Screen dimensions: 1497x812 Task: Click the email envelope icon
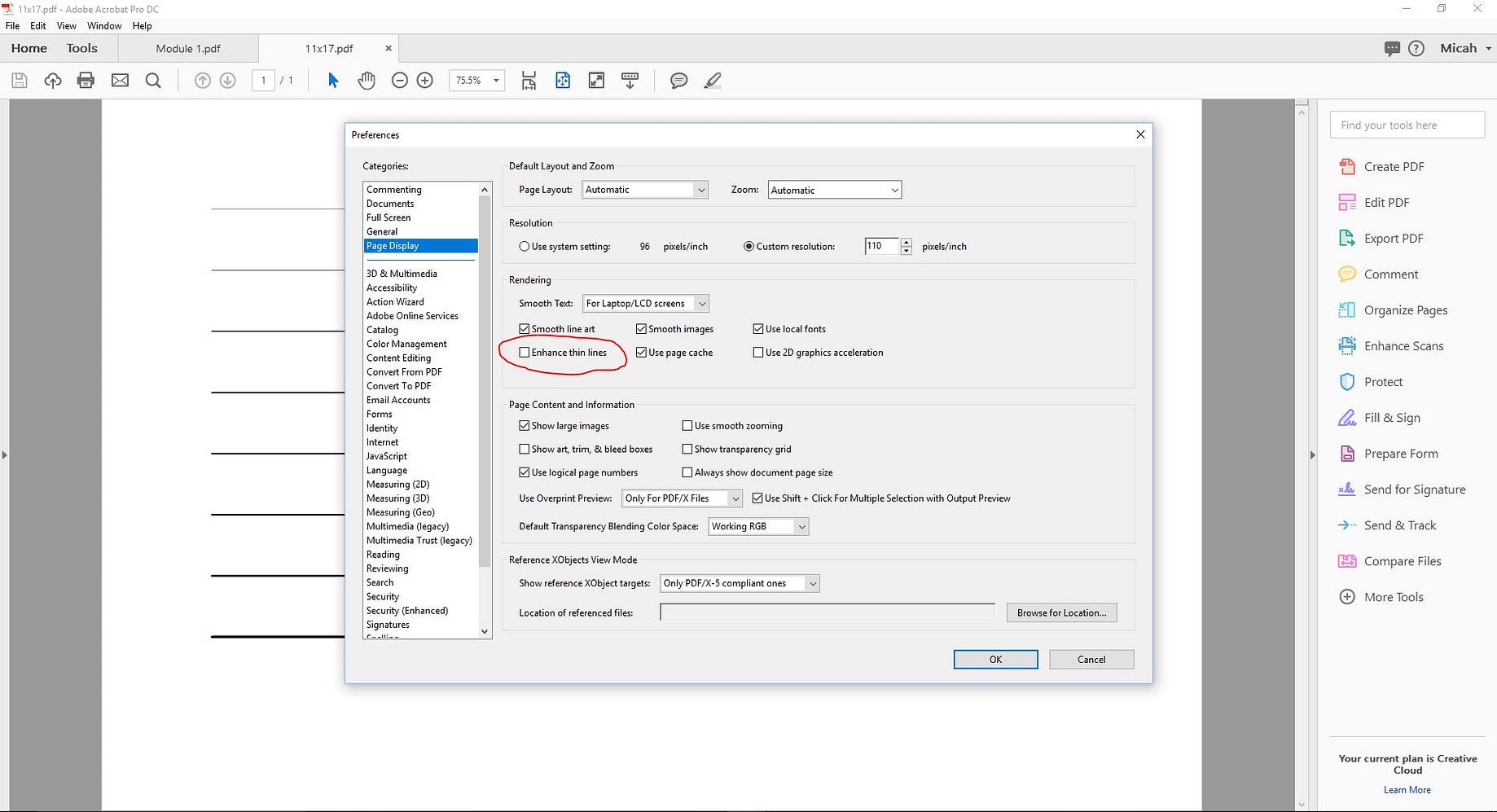pos(120,81)
